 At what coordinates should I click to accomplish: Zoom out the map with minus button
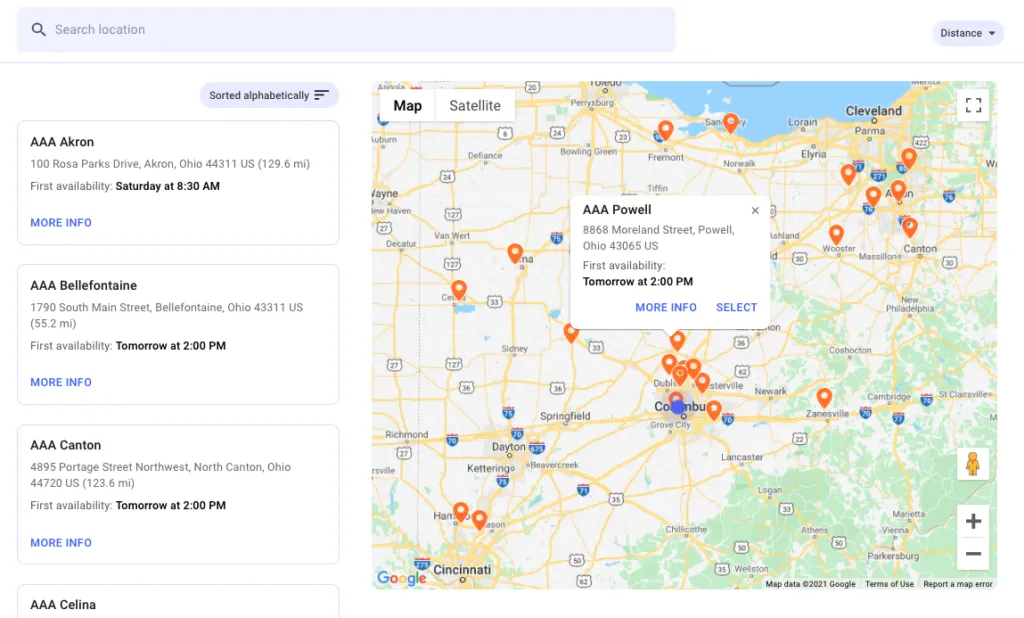click(x=973, y=553)
